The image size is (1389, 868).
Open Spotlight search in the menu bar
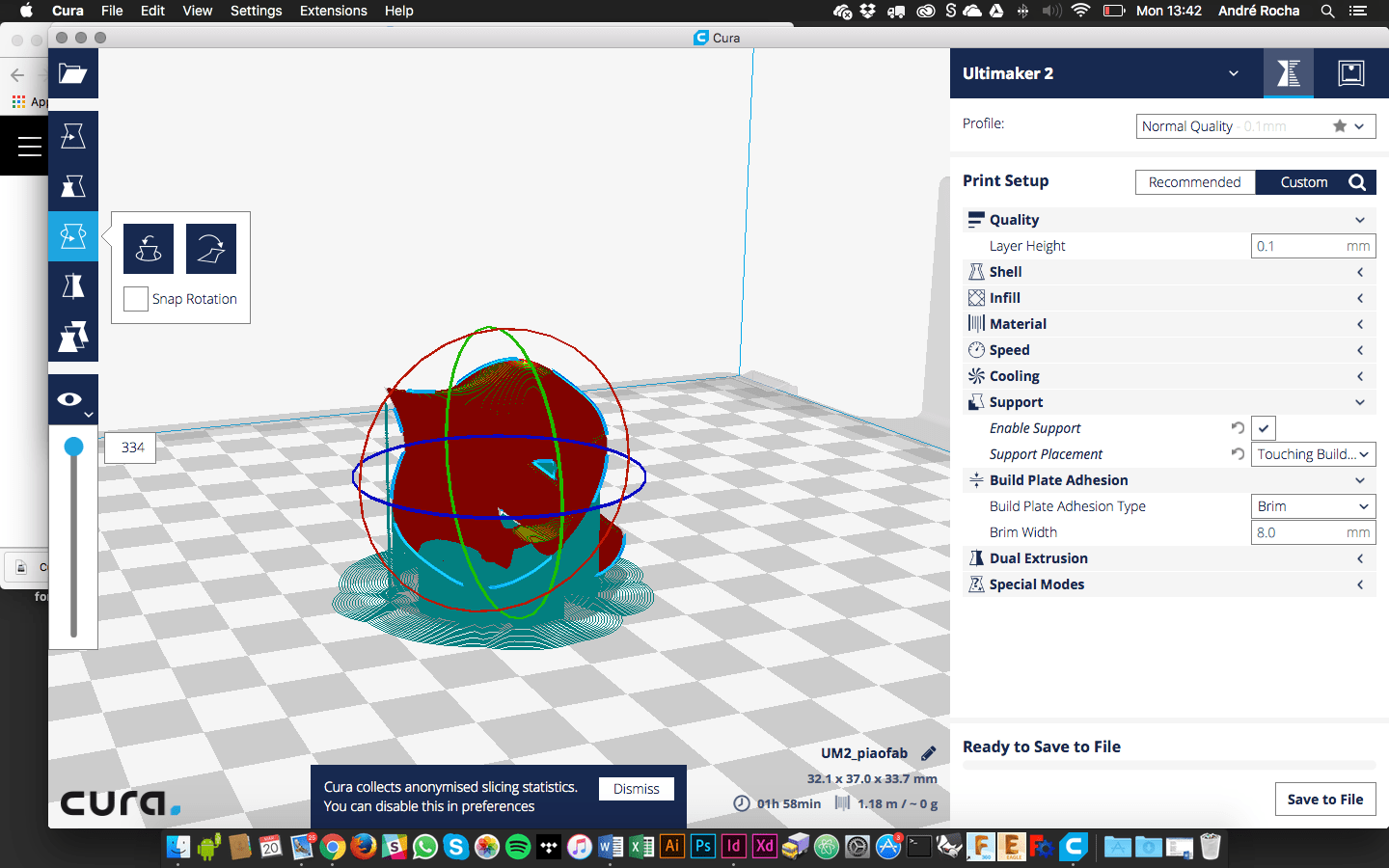coord(1327,11)
